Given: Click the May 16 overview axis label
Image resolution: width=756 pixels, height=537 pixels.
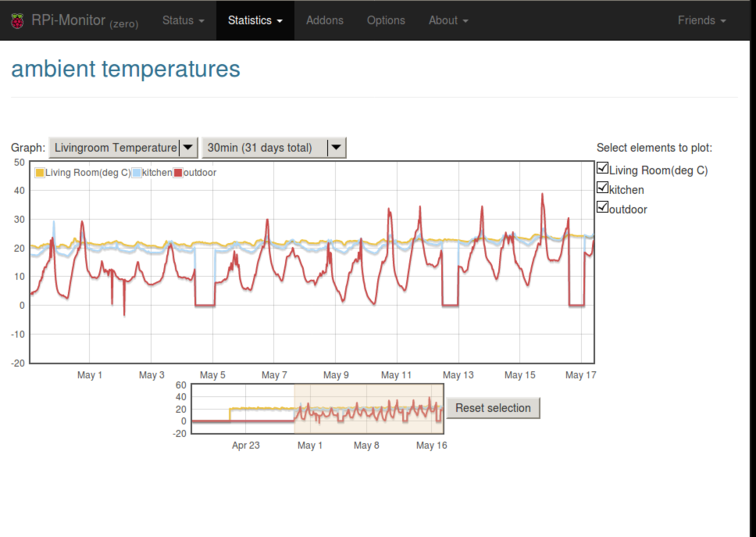Looking at the screenshot, I should [432, 445].
